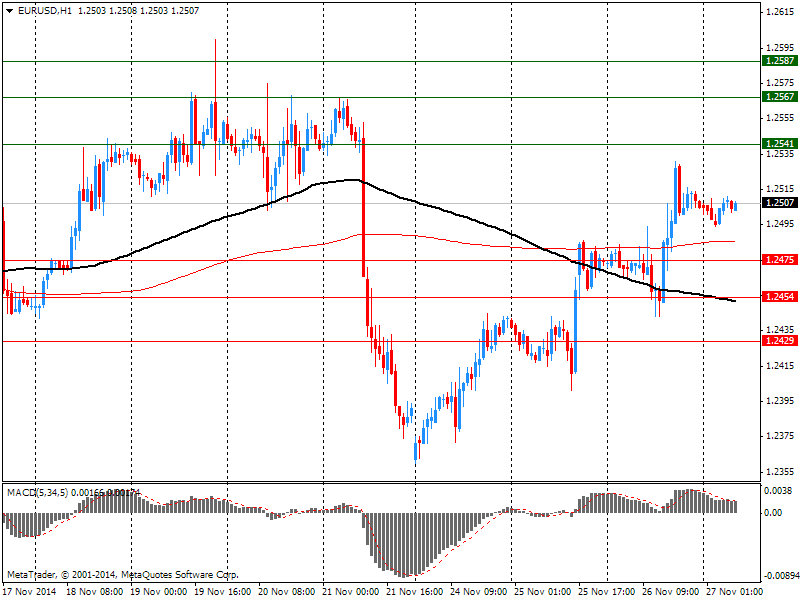Click the 1.2615 value on price scale
The image size is (800, 600).
click(x=779, y=12)
